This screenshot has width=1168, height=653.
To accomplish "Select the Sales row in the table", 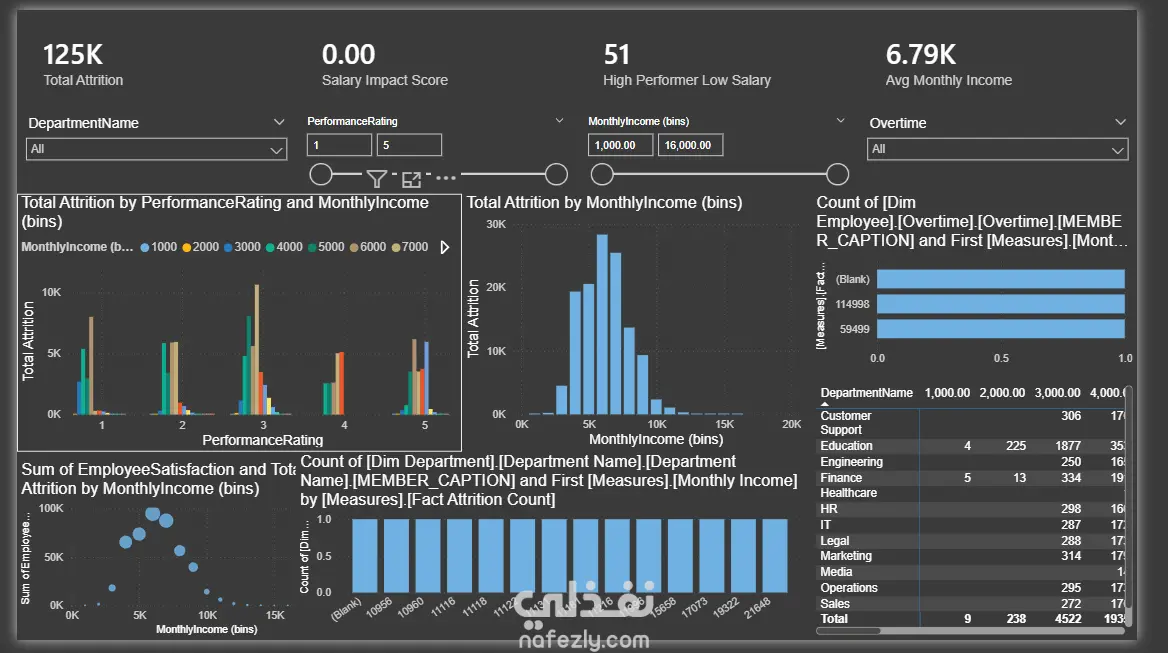I will tap(971, 604).
